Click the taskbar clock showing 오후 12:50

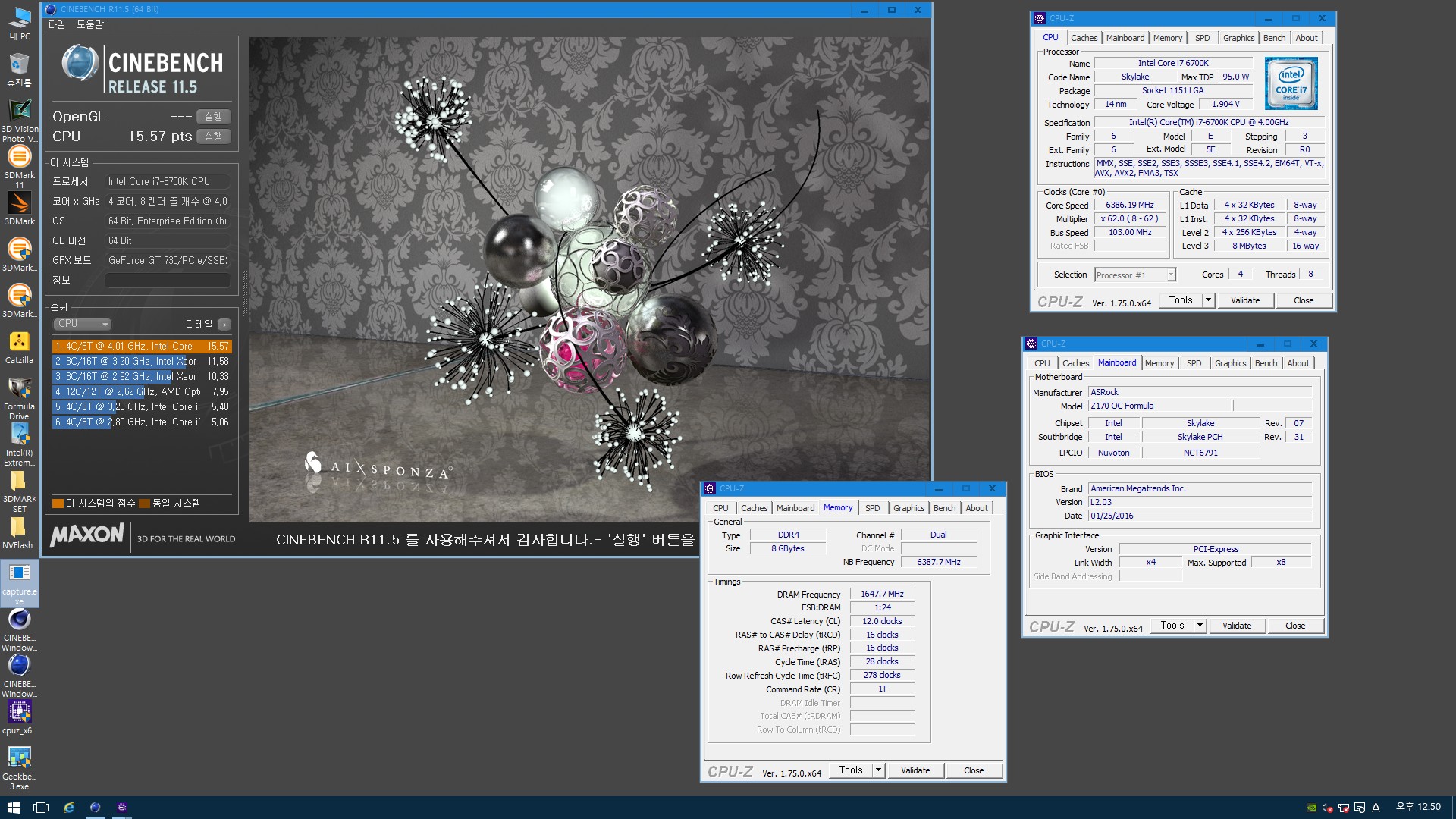click(x=1418, y=808)
